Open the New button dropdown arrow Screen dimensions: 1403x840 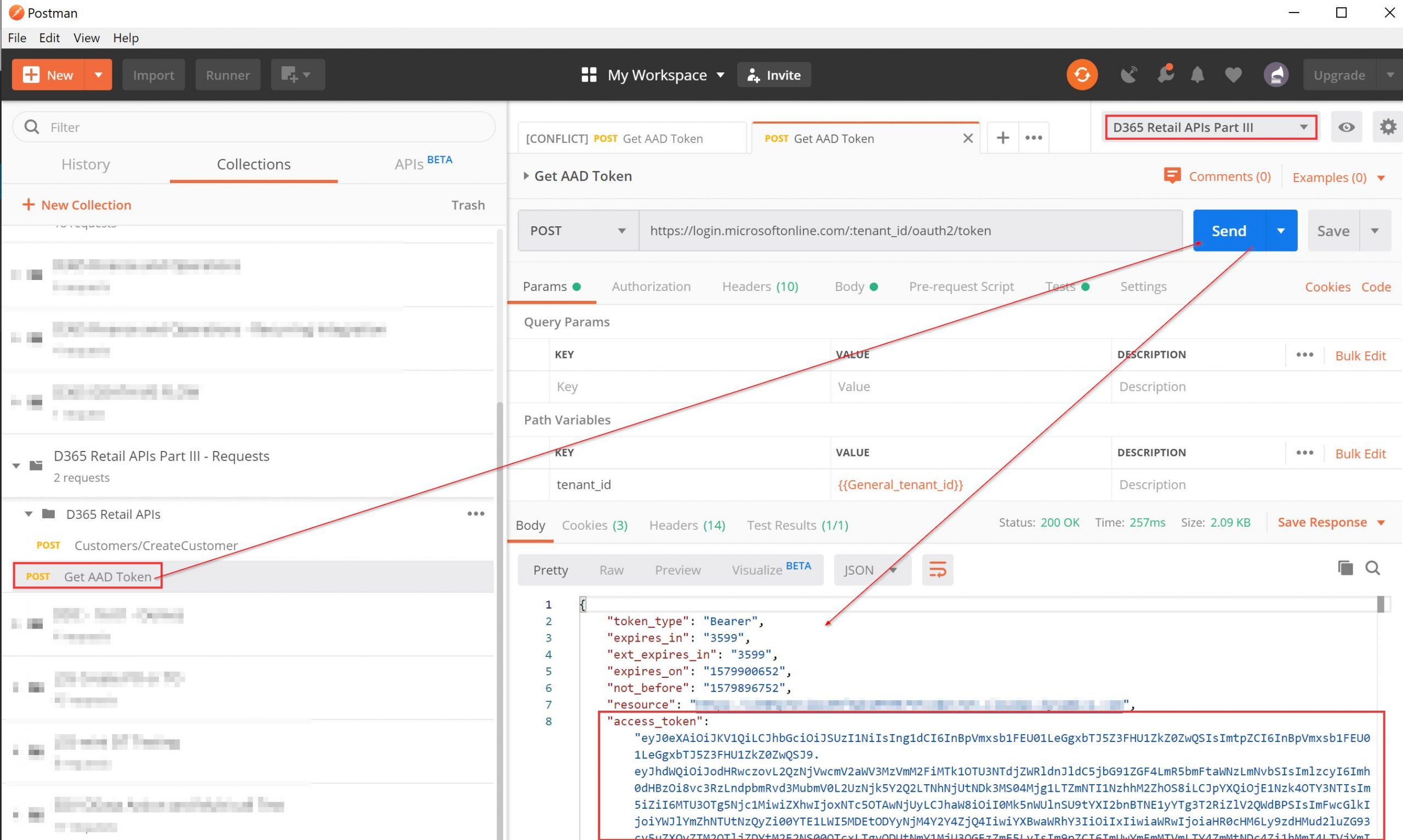tap(98, 75)
